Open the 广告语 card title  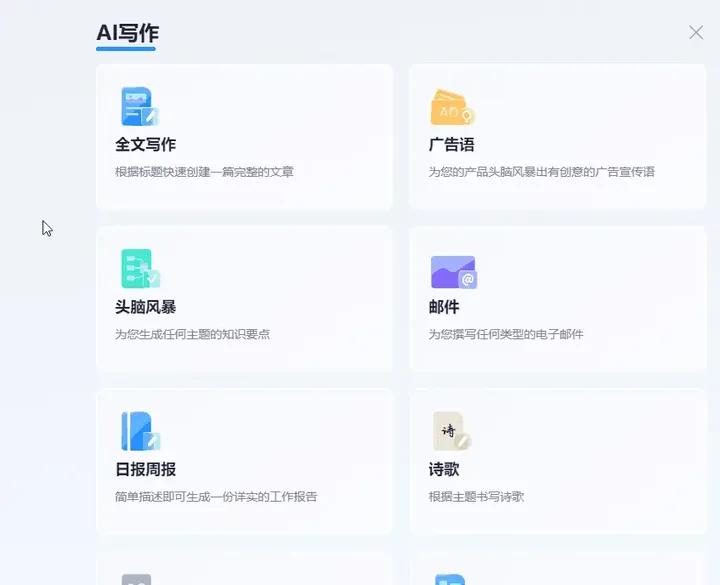tap(451, 145)
